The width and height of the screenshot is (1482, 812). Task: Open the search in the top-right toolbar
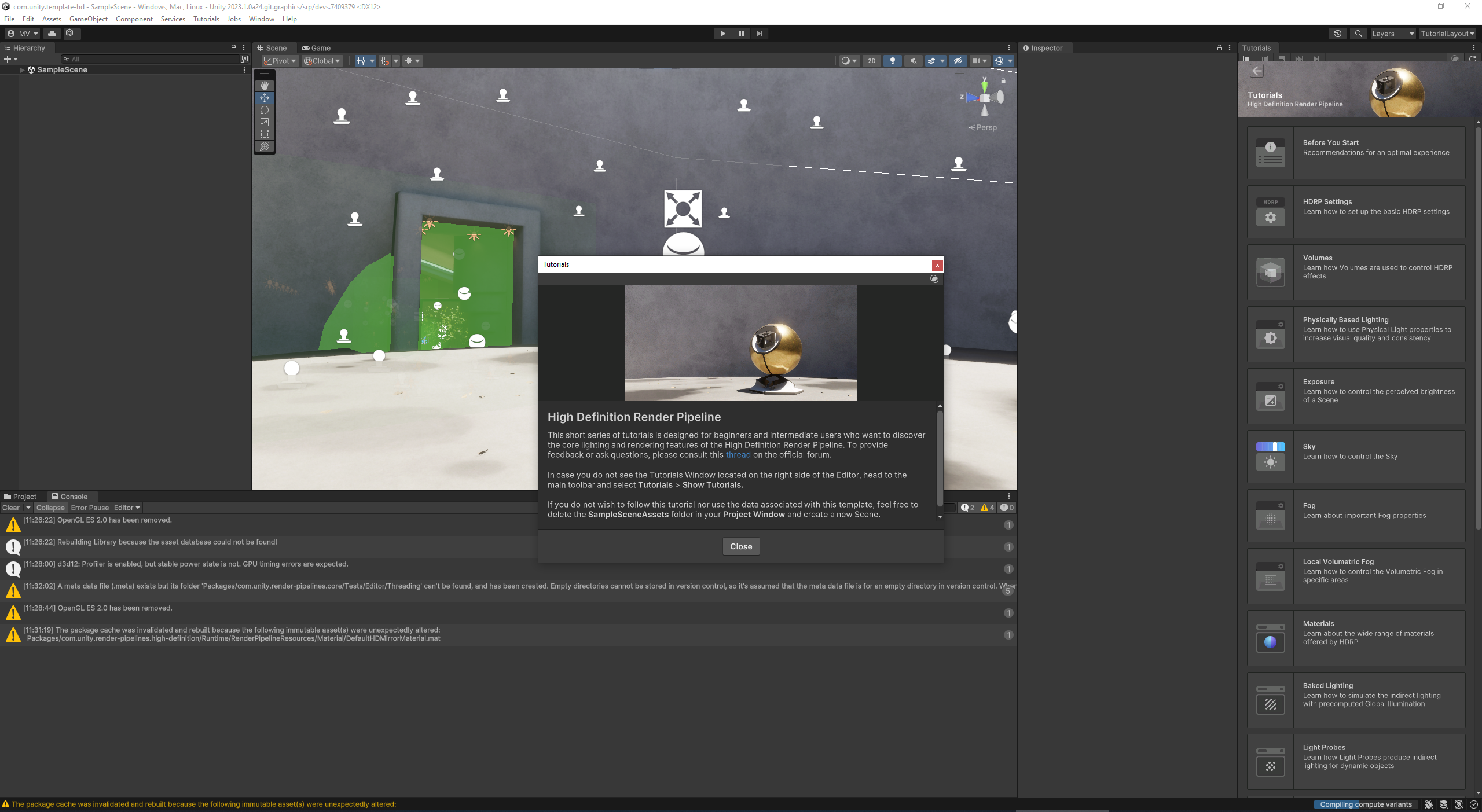[x=1358, y=33]
